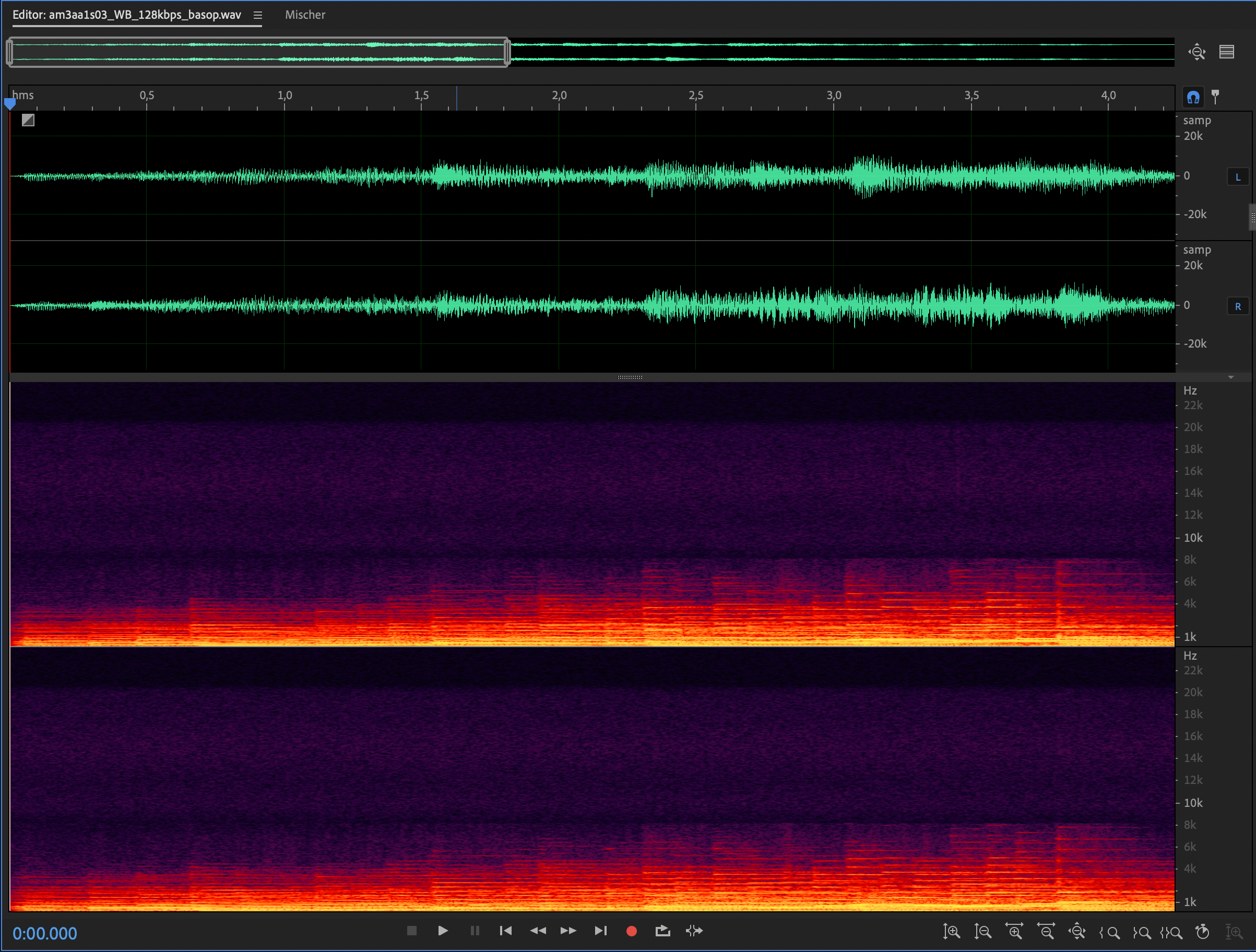Select the Editor am3aa1s03 file tab
1256x952 pixels.
(x=127, y=15)
